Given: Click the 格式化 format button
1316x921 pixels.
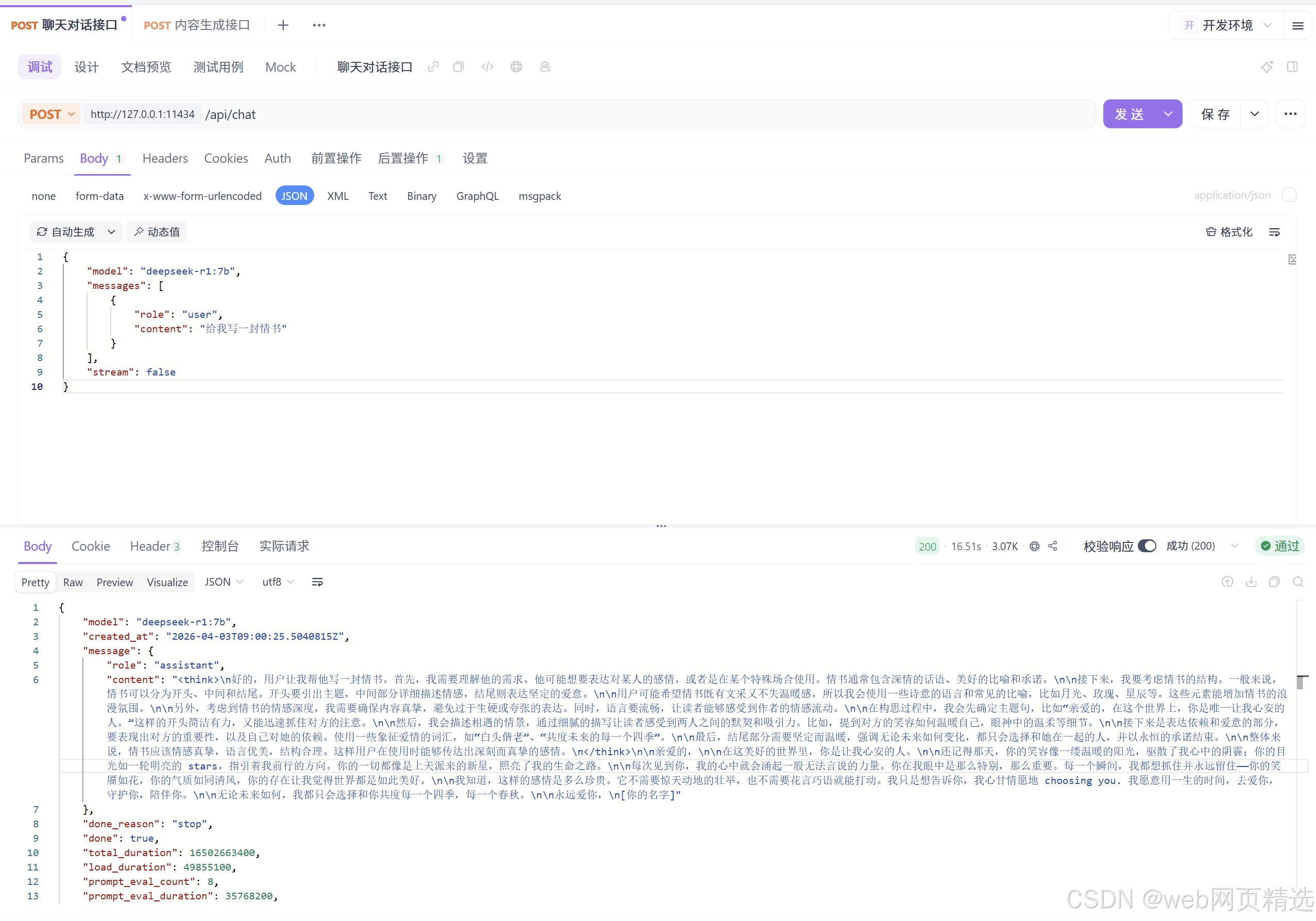Looking at the screenshot, I should 1229,232.
